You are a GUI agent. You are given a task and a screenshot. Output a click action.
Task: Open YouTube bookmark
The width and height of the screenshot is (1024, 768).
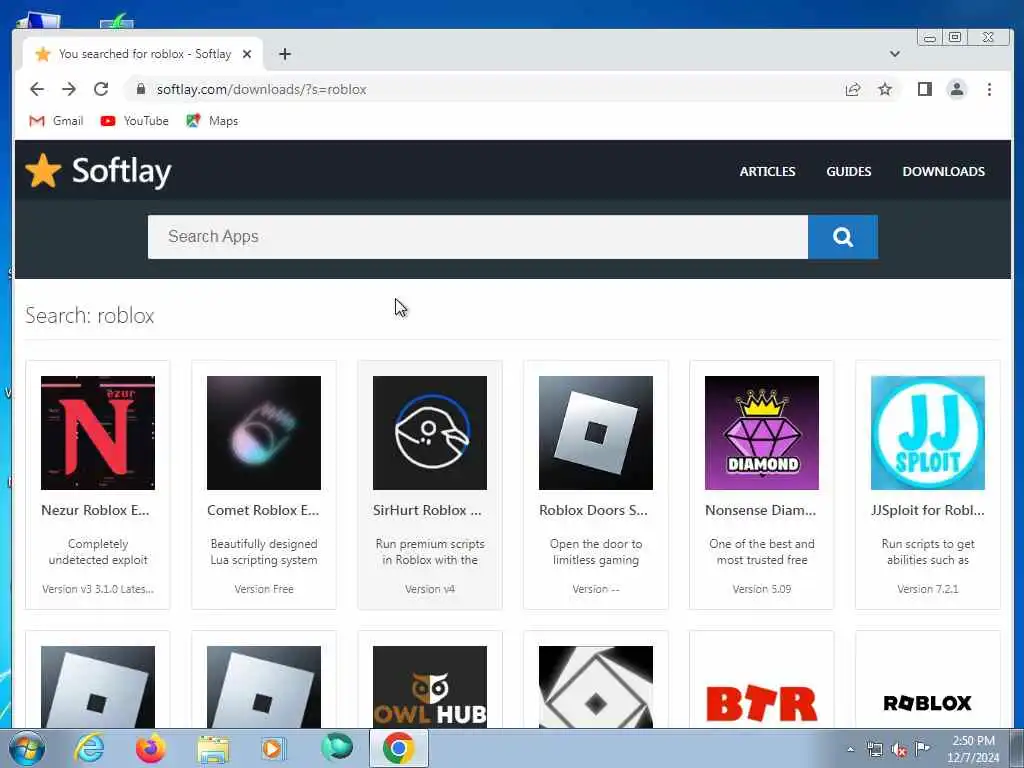(x=135, y=121)
